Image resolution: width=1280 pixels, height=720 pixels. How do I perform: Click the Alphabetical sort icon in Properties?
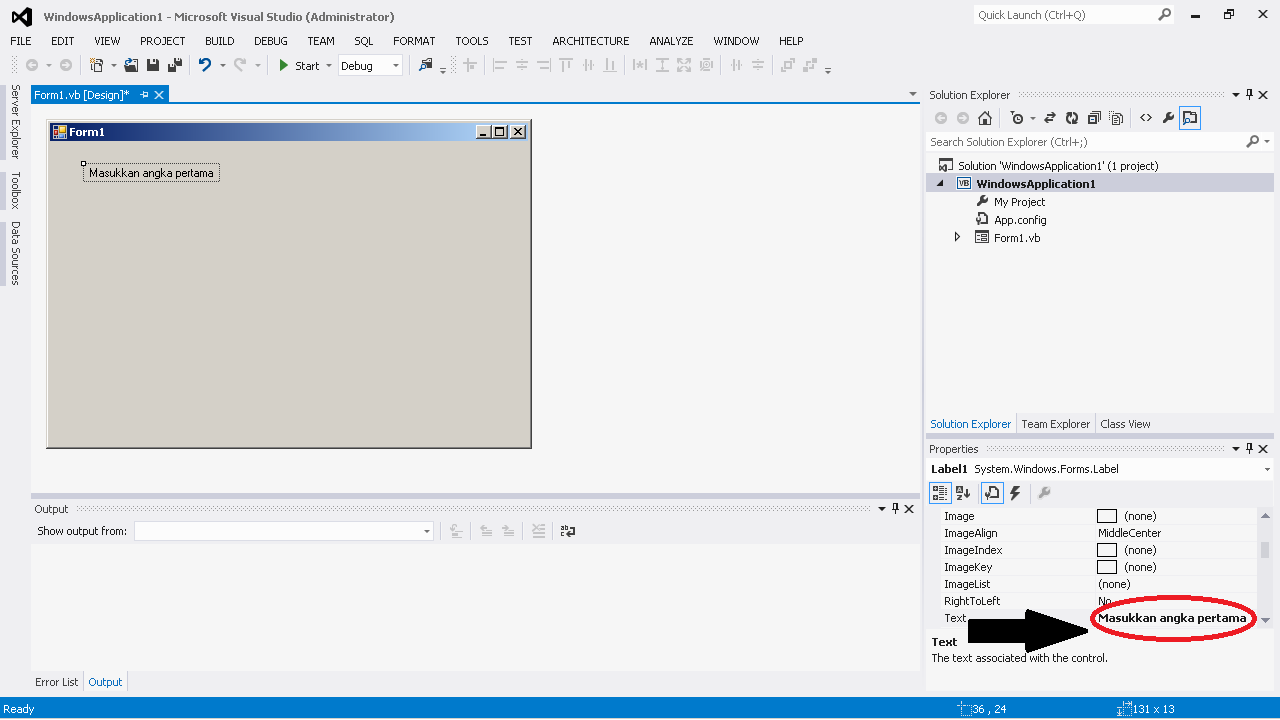962,493
